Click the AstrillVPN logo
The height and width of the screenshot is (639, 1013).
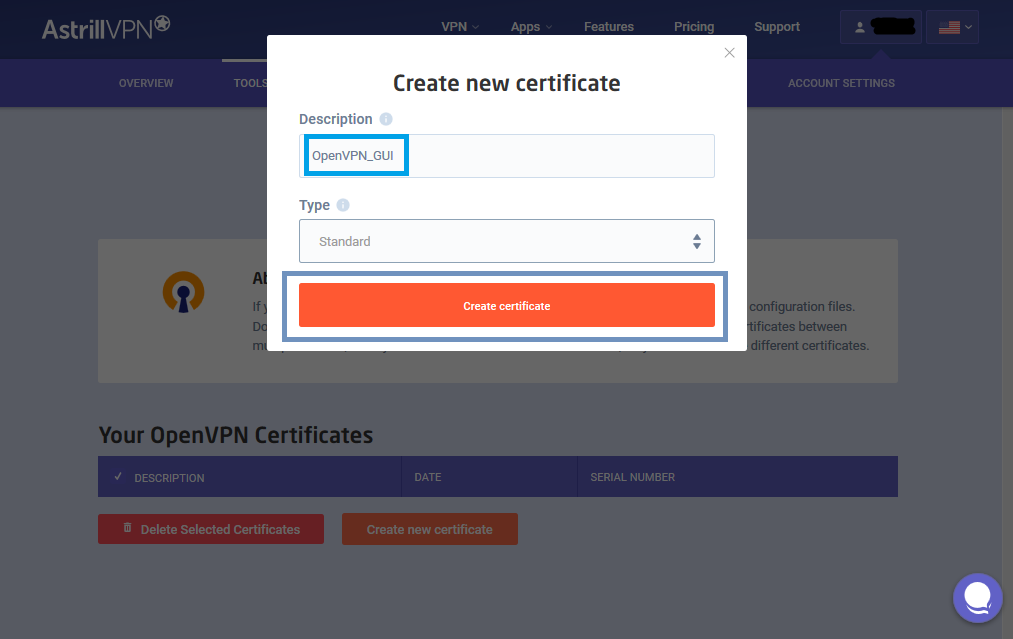[x=106, y=28]
